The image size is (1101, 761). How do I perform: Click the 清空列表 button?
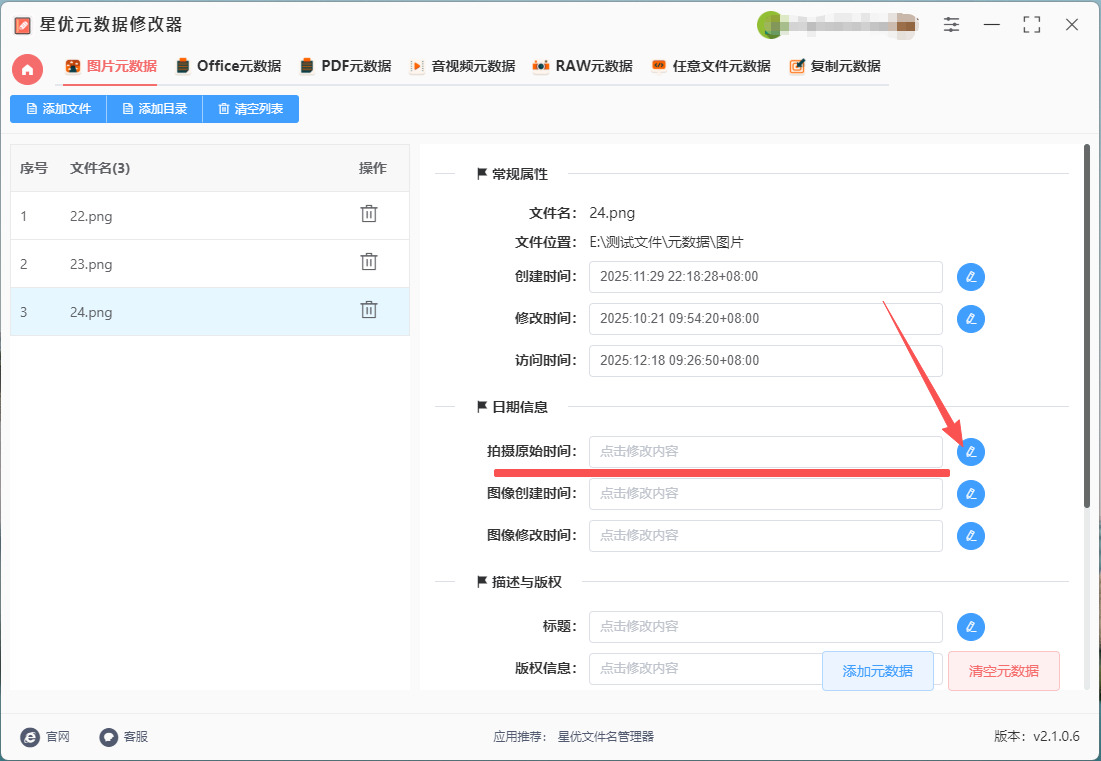point(251,109)
